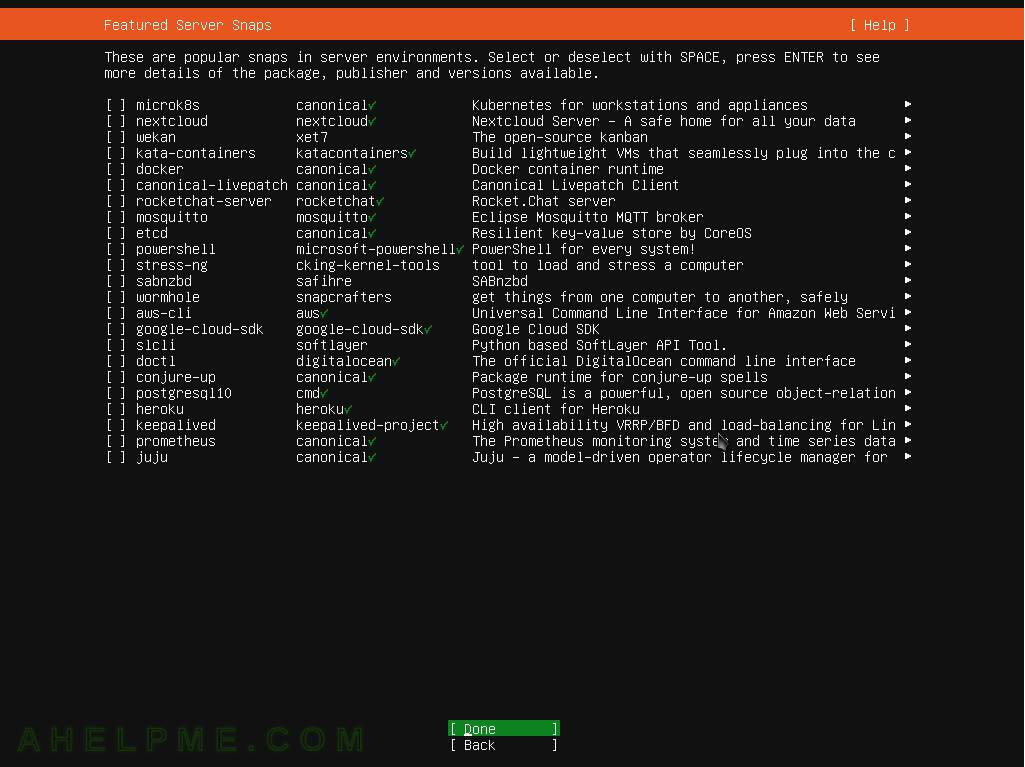Click the Done button
Viewport: 1025px width, 767px height.
tap(504, 728)
